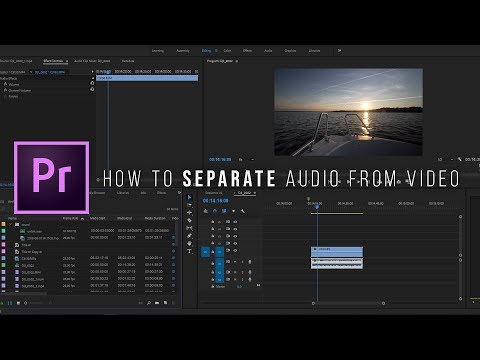Select the blue video clip on V1
This screenshot has height=360, width=480.
[337, 252]
